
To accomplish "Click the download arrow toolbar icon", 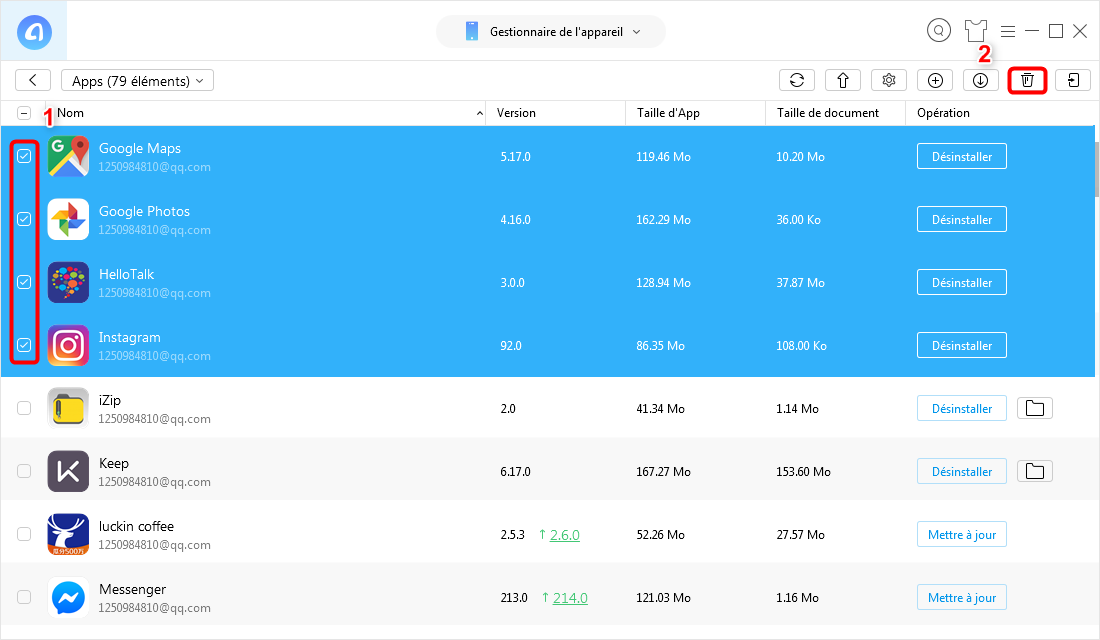I will [x=981, y=80].
